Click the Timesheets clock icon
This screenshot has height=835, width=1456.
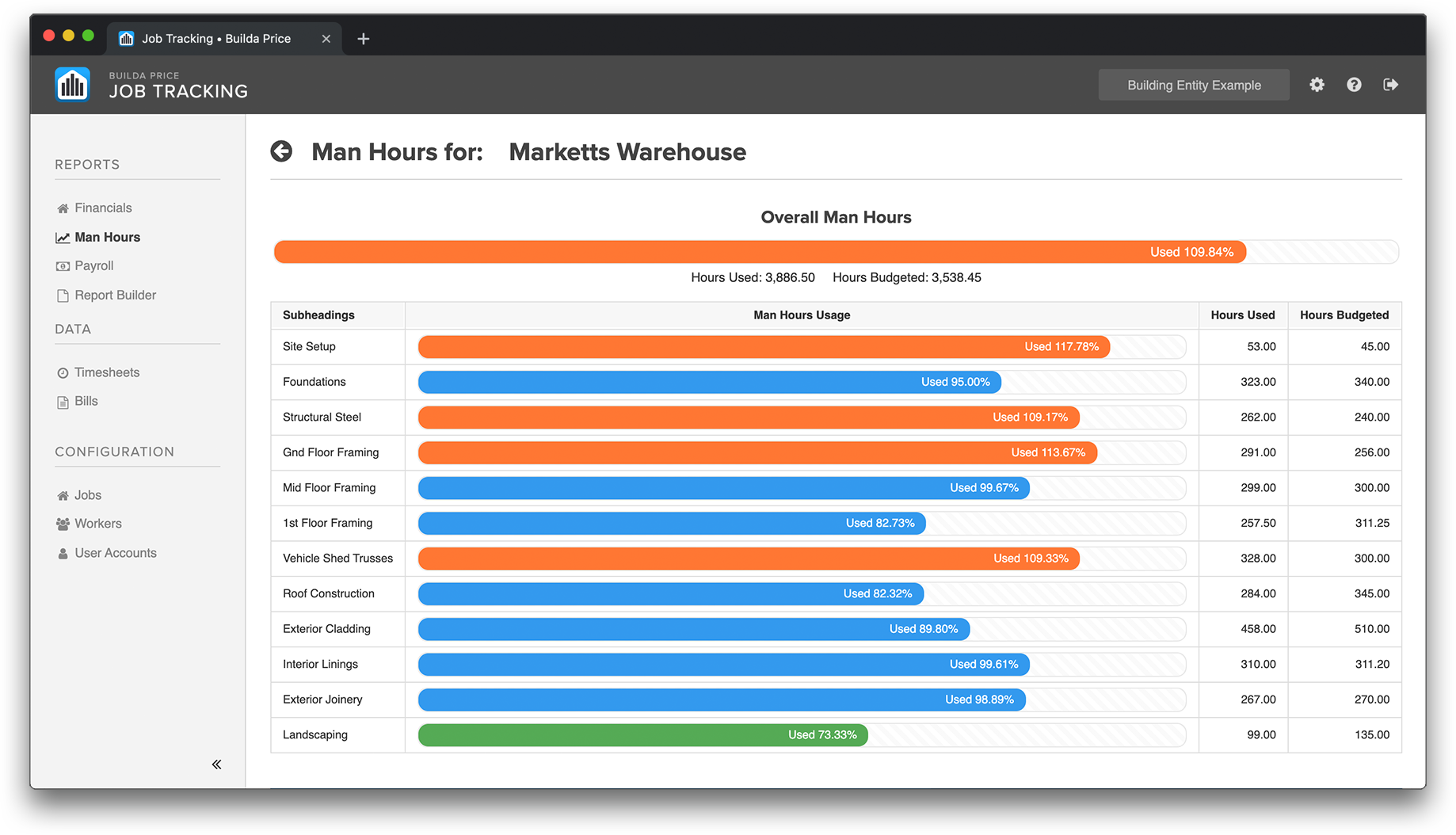click(63, 373)
